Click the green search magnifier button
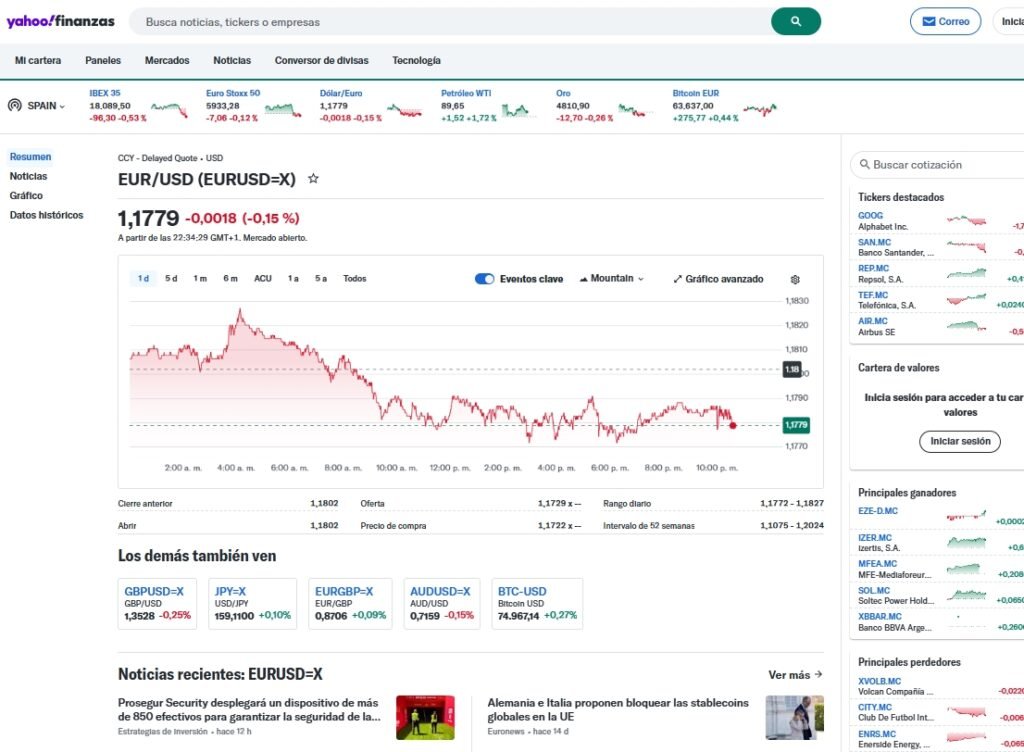 (x=795, y=22)
